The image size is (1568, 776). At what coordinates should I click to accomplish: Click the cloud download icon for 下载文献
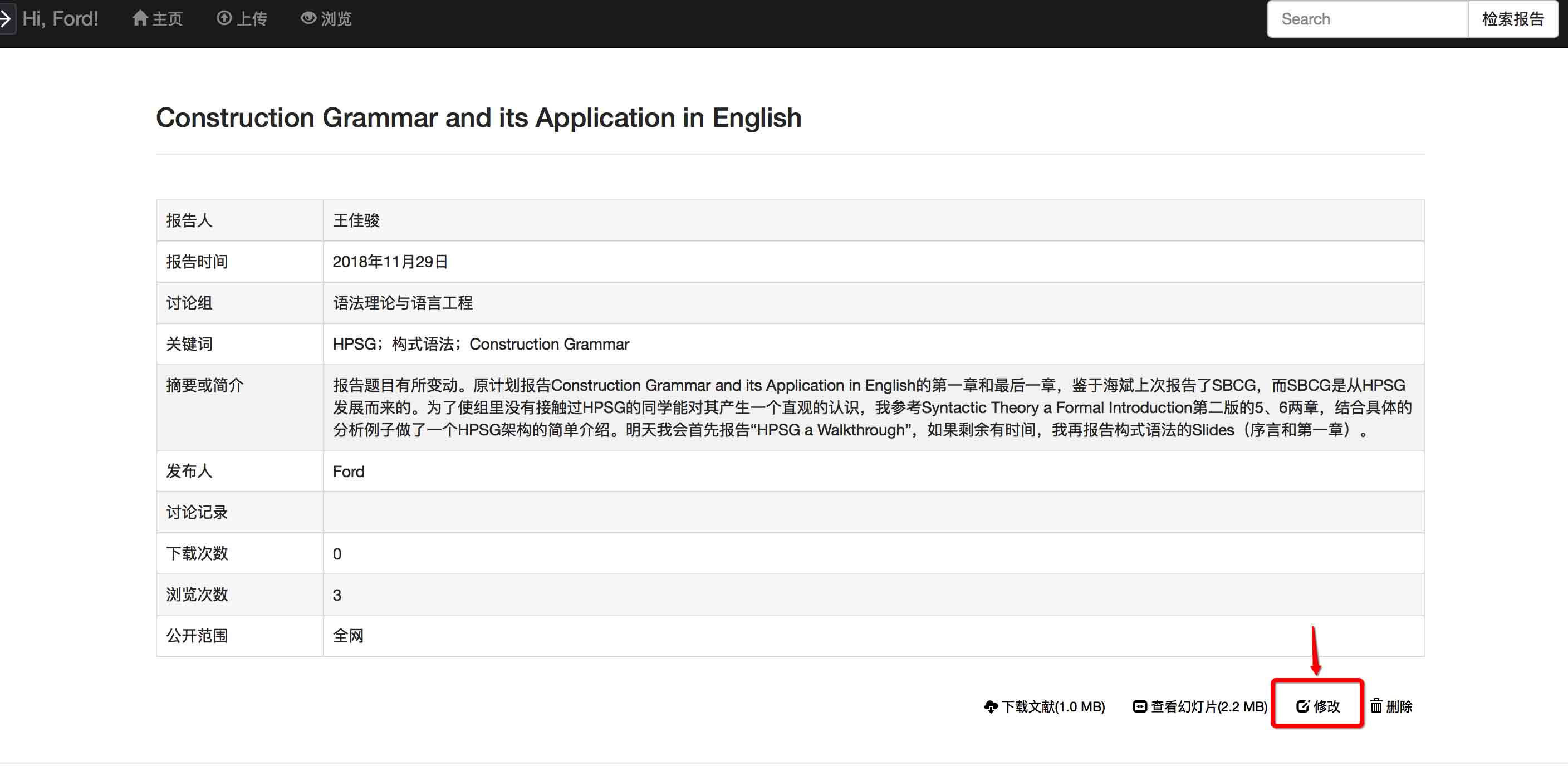(991, 706)
